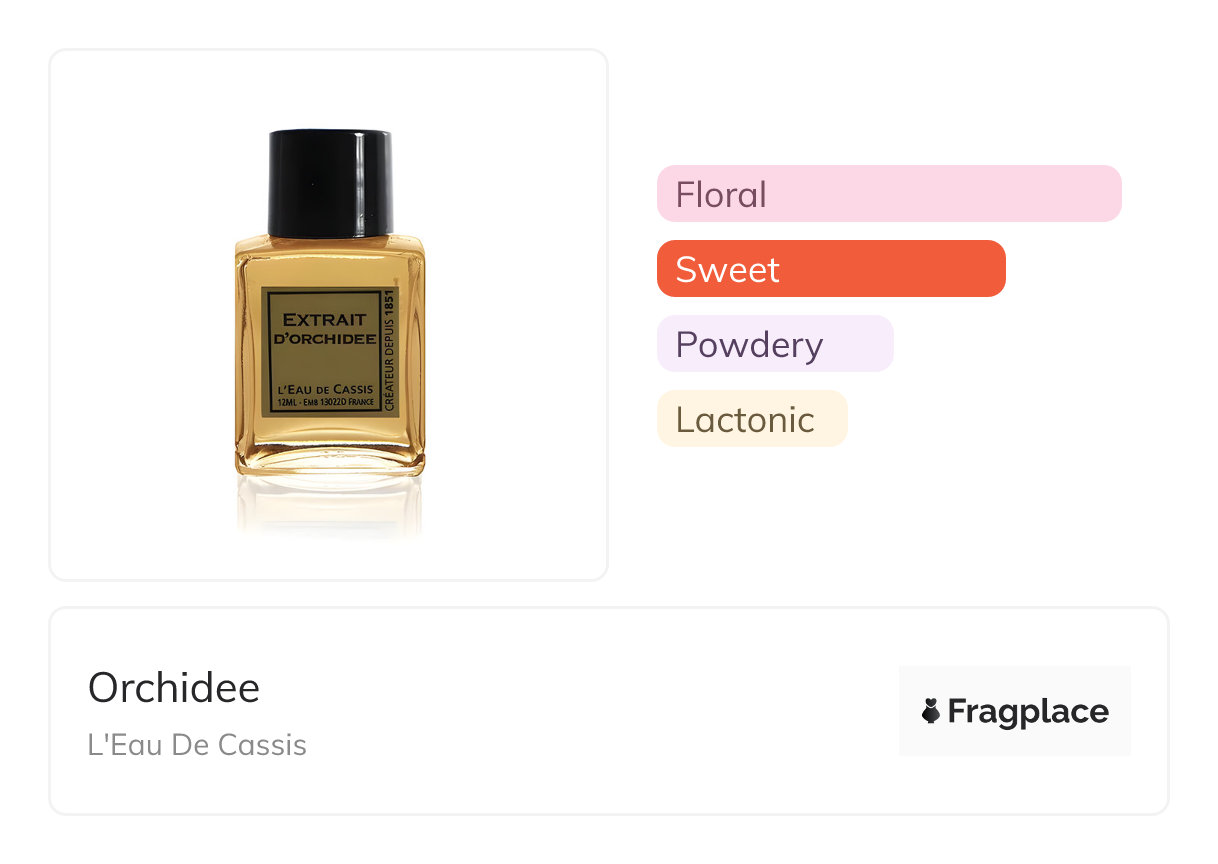The width and height of the screenshot is (1218, 864).
Task: Click the white Sweet label text
Action: click(727, 269)
